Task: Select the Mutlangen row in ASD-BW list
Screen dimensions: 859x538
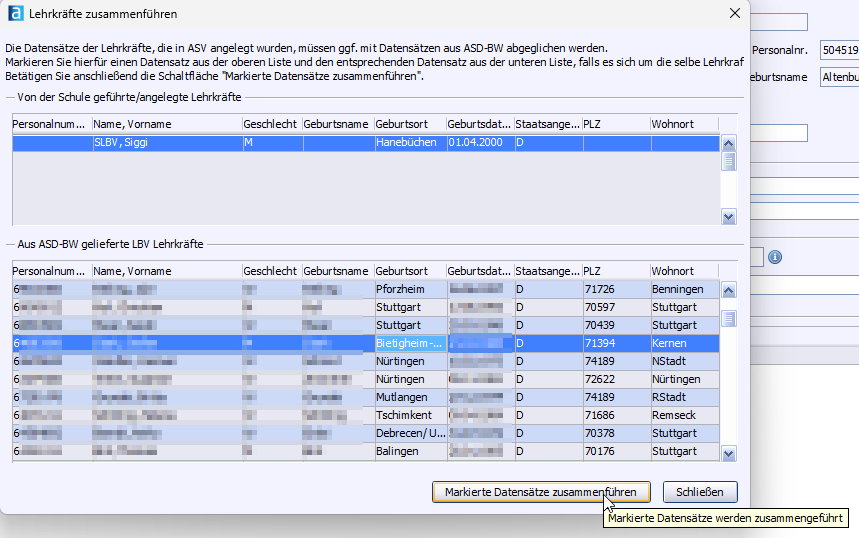Action: point(403,397)
